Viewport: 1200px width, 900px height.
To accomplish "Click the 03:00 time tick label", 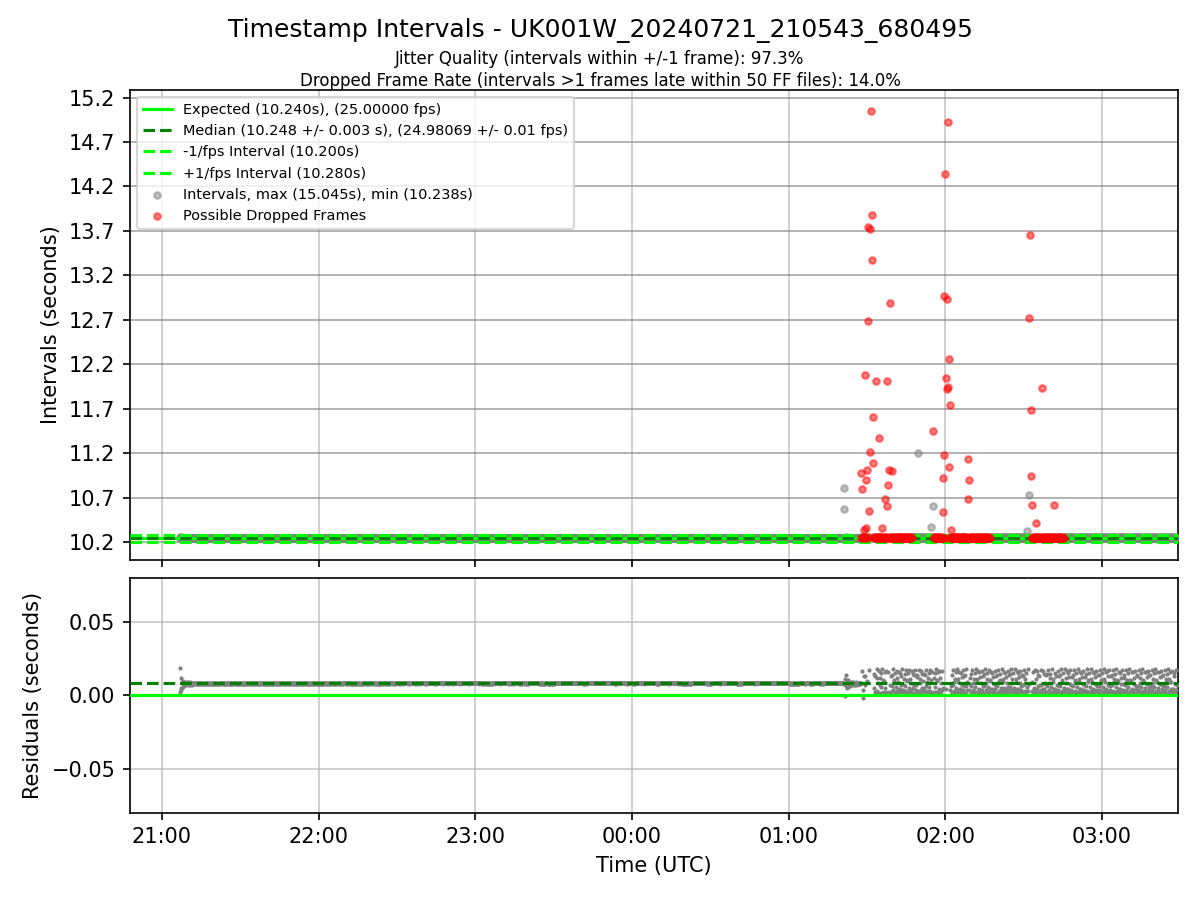I will [1102, 836].
